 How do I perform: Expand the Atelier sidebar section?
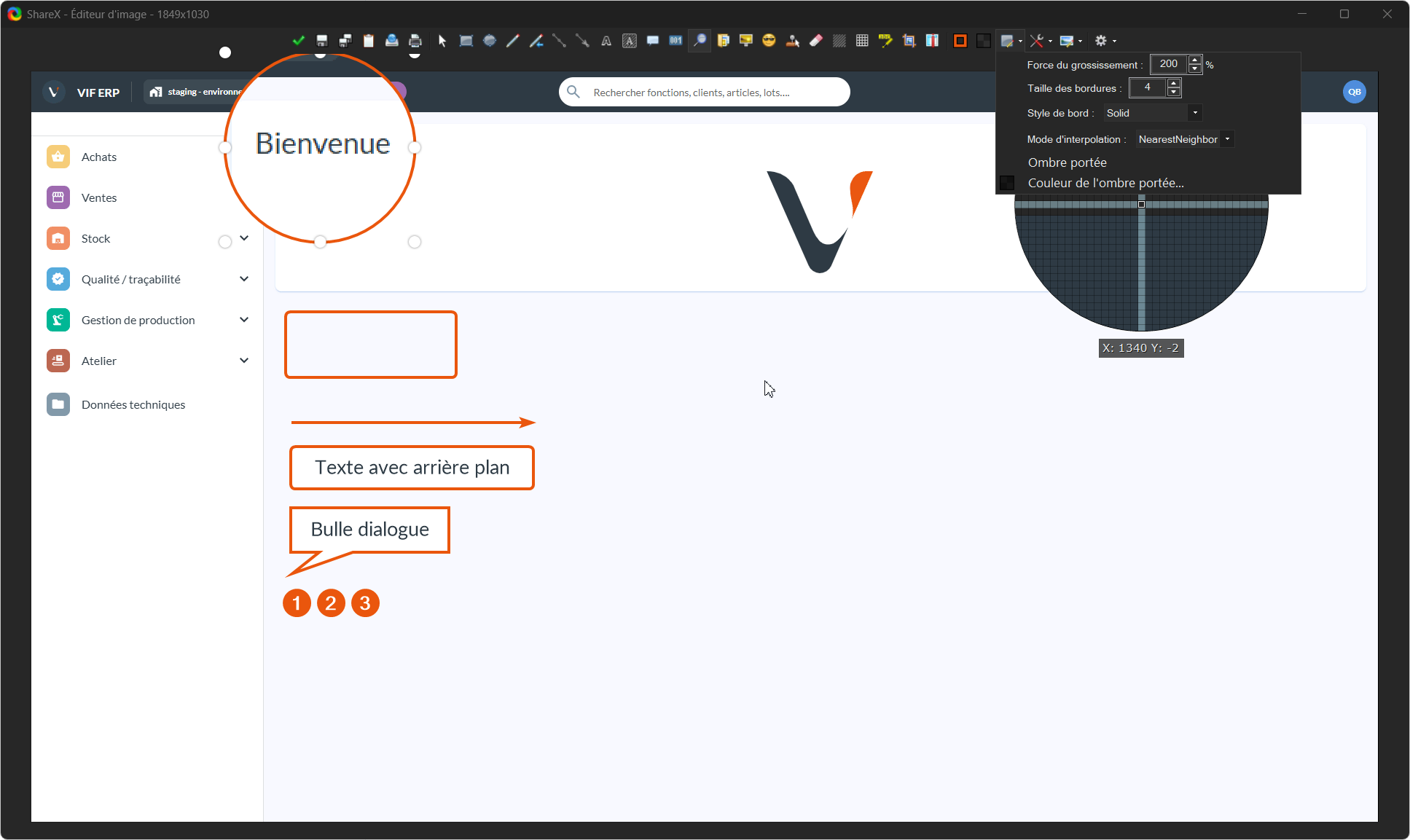244,361
